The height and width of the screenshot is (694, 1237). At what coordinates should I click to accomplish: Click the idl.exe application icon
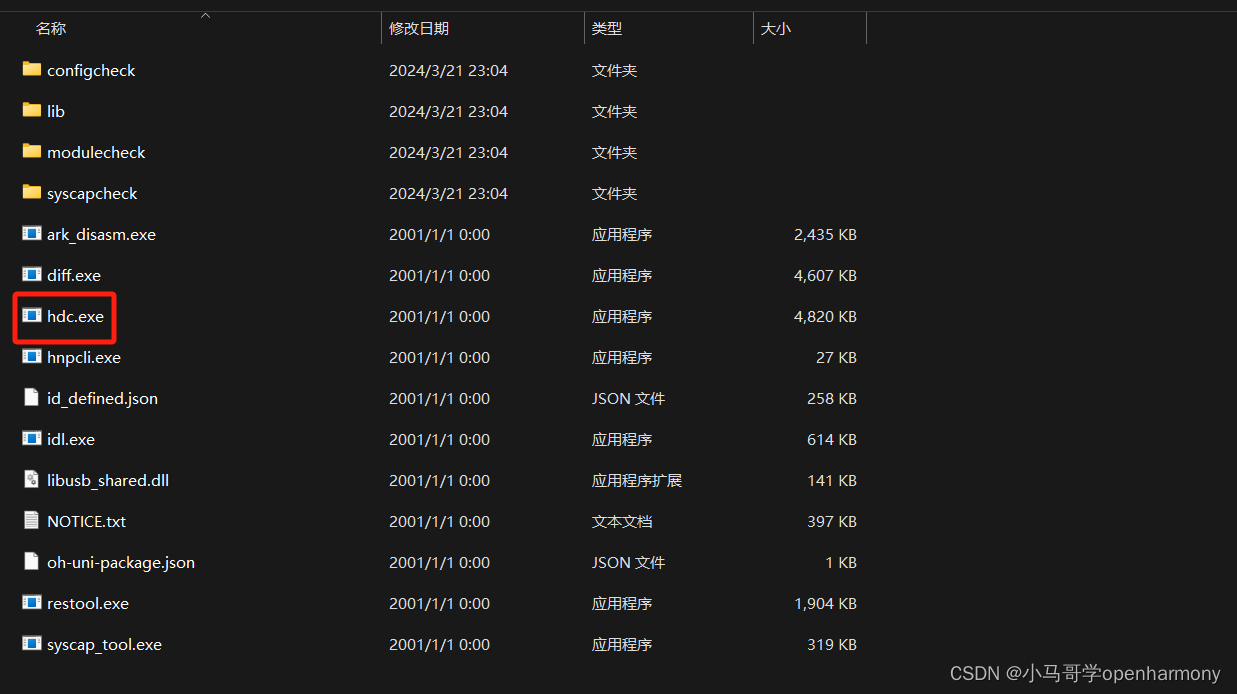click(x=32, y=439)
